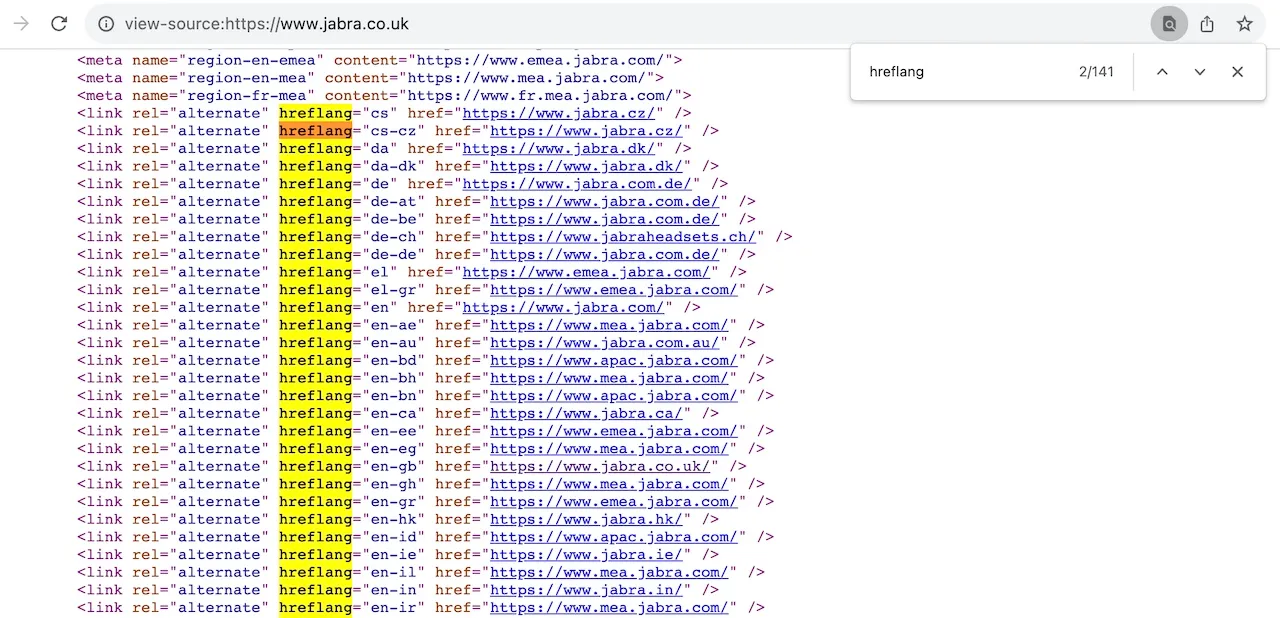Image resolution: width=1280 pixels, height=618 pixels.
Task: Open the en-eg href link
Action: (x=609, y=449)
